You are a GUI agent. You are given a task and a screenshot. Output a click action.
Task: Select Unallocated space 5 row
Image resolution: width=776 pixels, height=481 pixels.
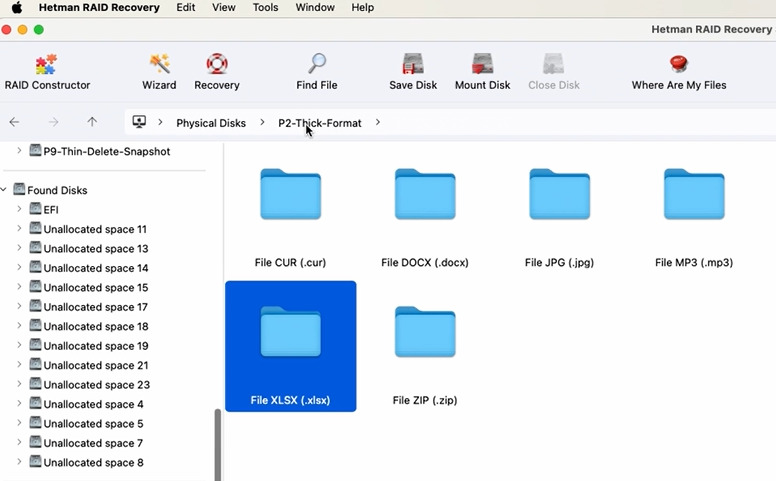point(93,423)
